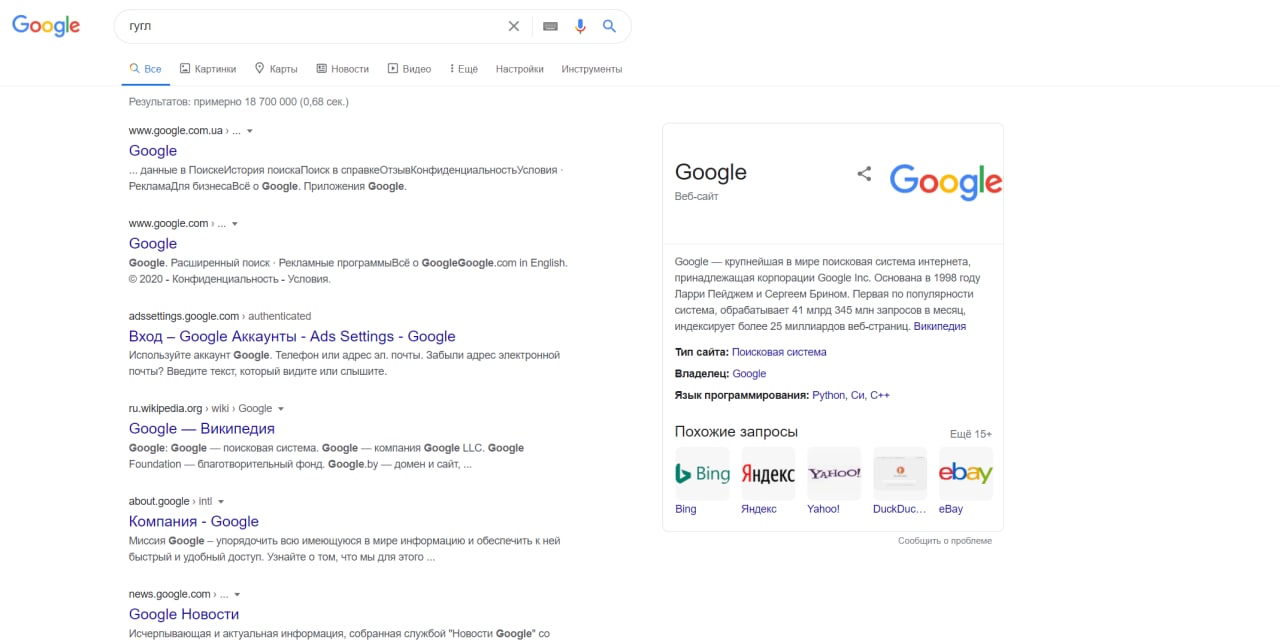The height and width of the screenshot is (642, 1280).
Task: Click Поисковая система link for site type
Action: [779, 352]
